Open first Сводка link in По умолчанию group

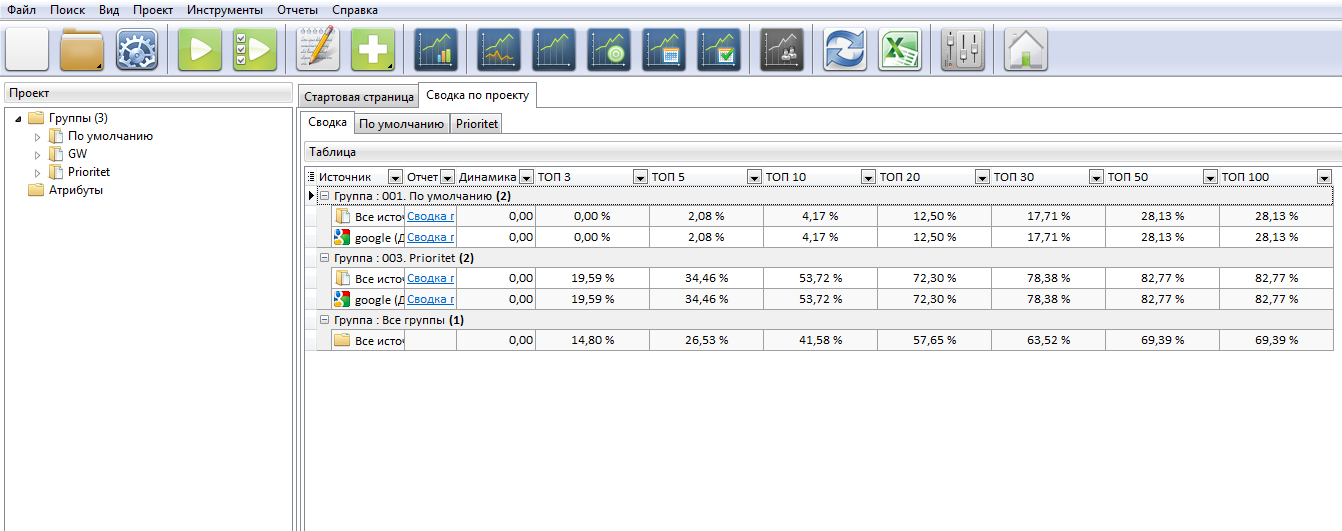(x=430, y=215)
